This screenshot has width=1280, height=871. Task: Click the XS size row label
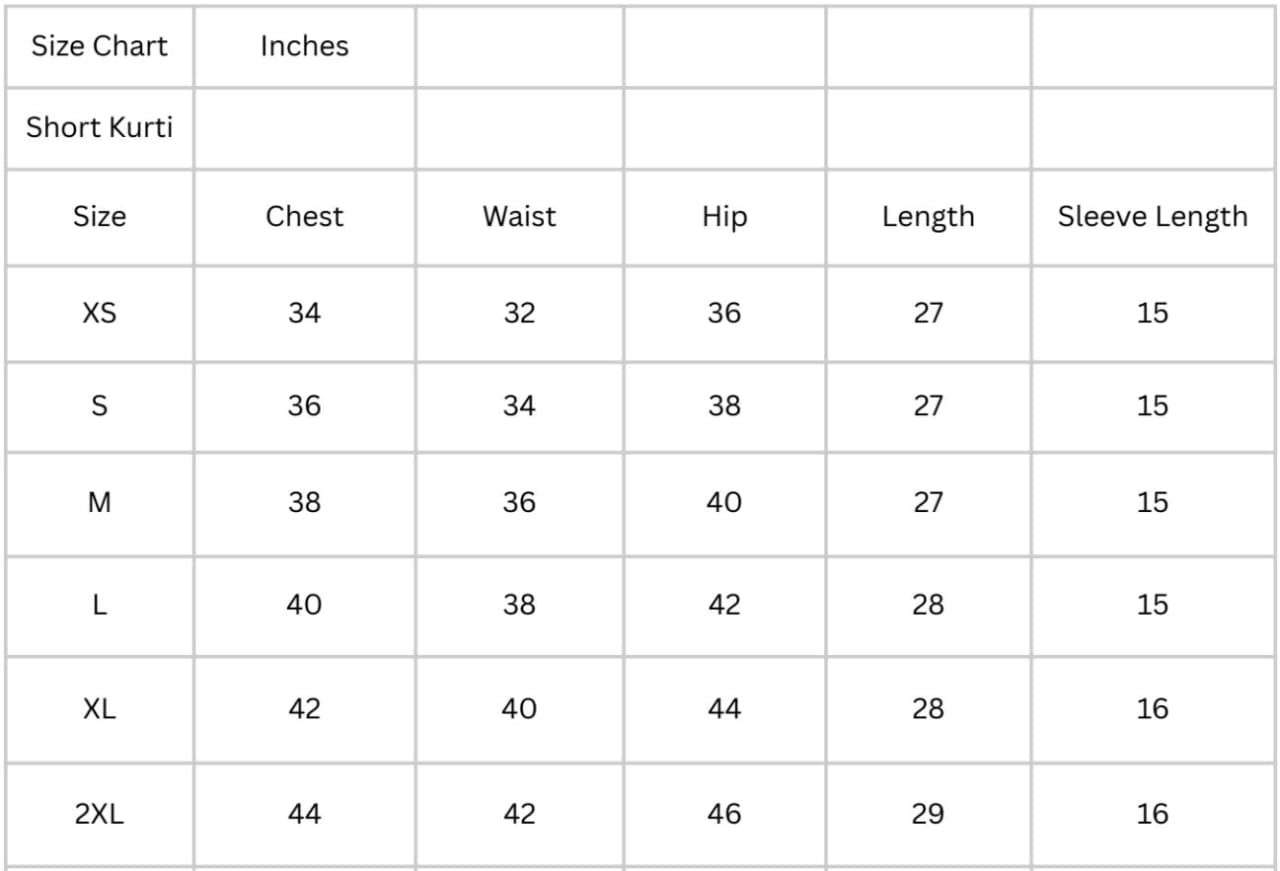[x=99, y=313]
